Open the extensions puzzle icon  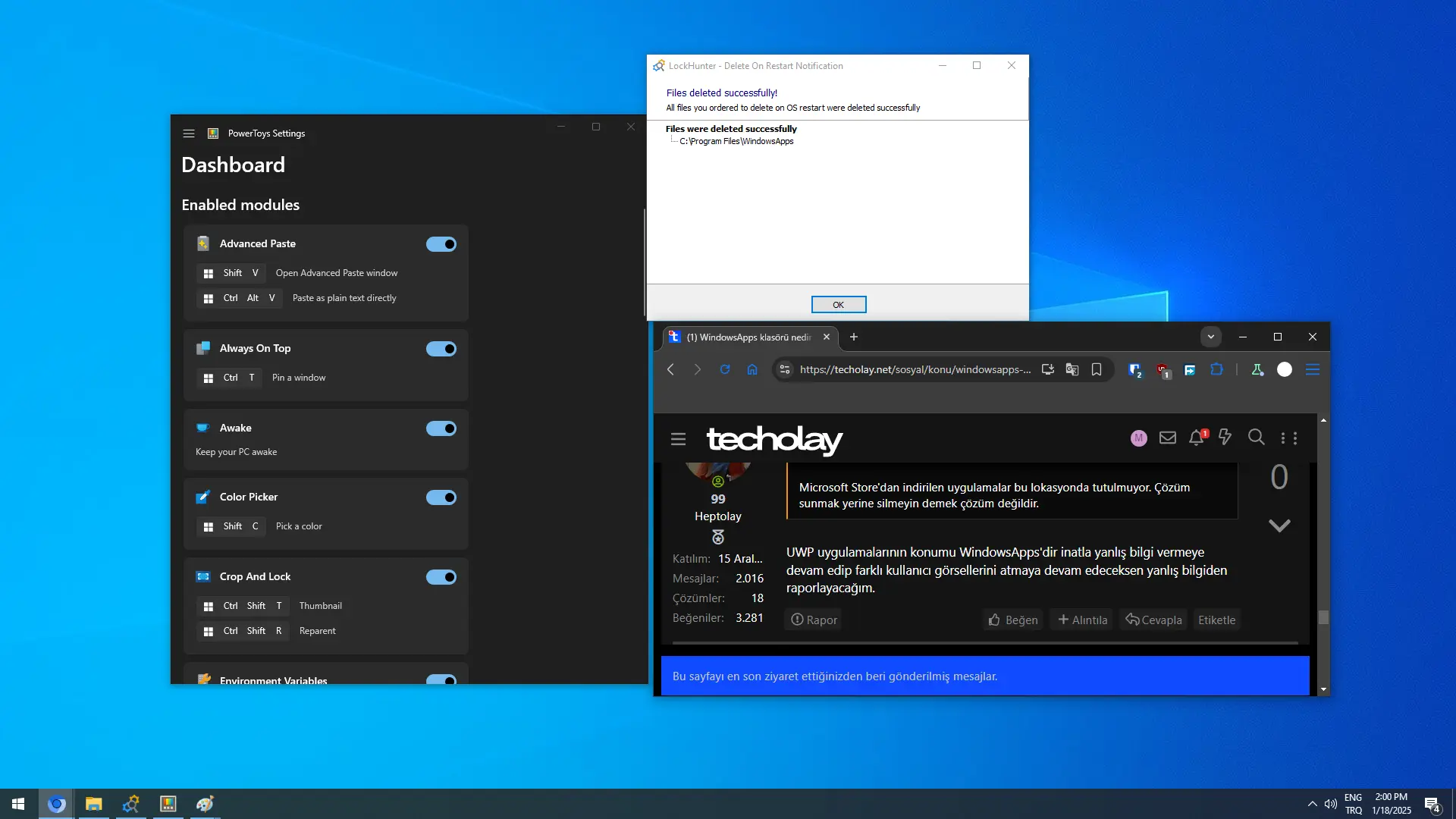(x=1217, y=369)
